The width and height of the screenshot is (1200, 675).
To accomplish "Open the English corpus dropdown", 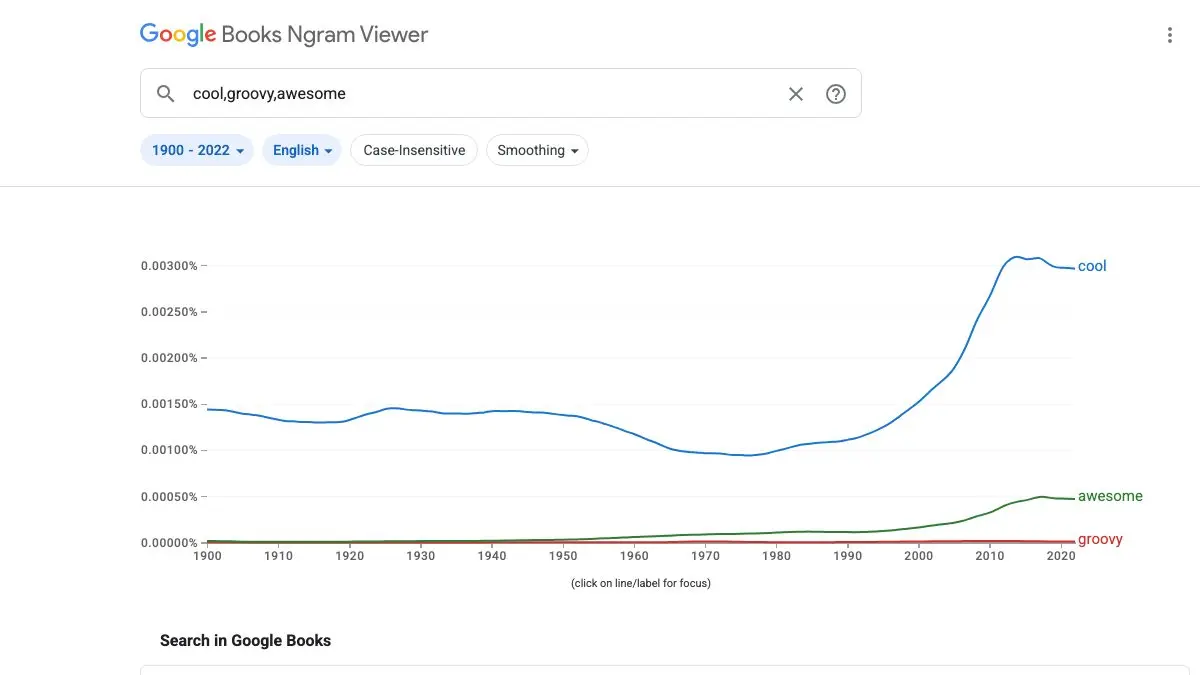I will (302, 150).
